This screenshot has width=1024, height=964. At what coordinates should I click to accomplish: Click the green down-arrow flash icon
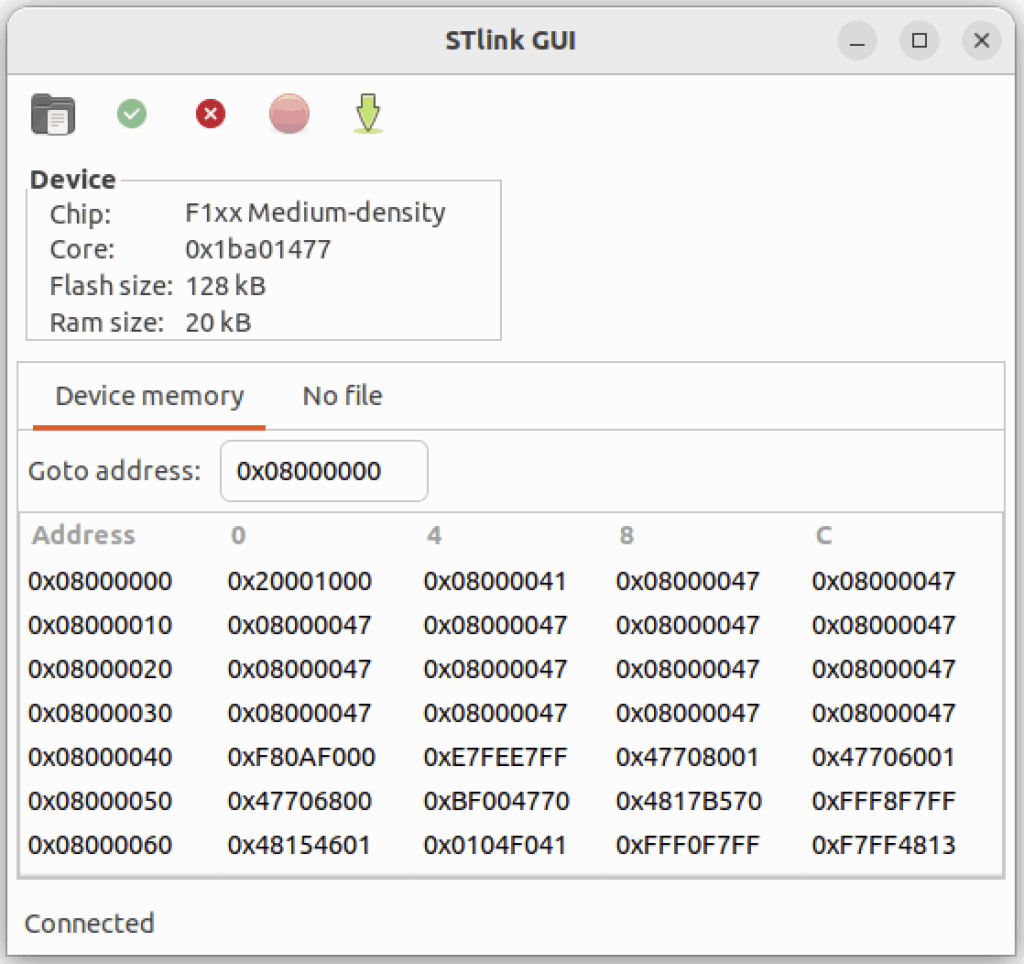(x=368, y=114)
